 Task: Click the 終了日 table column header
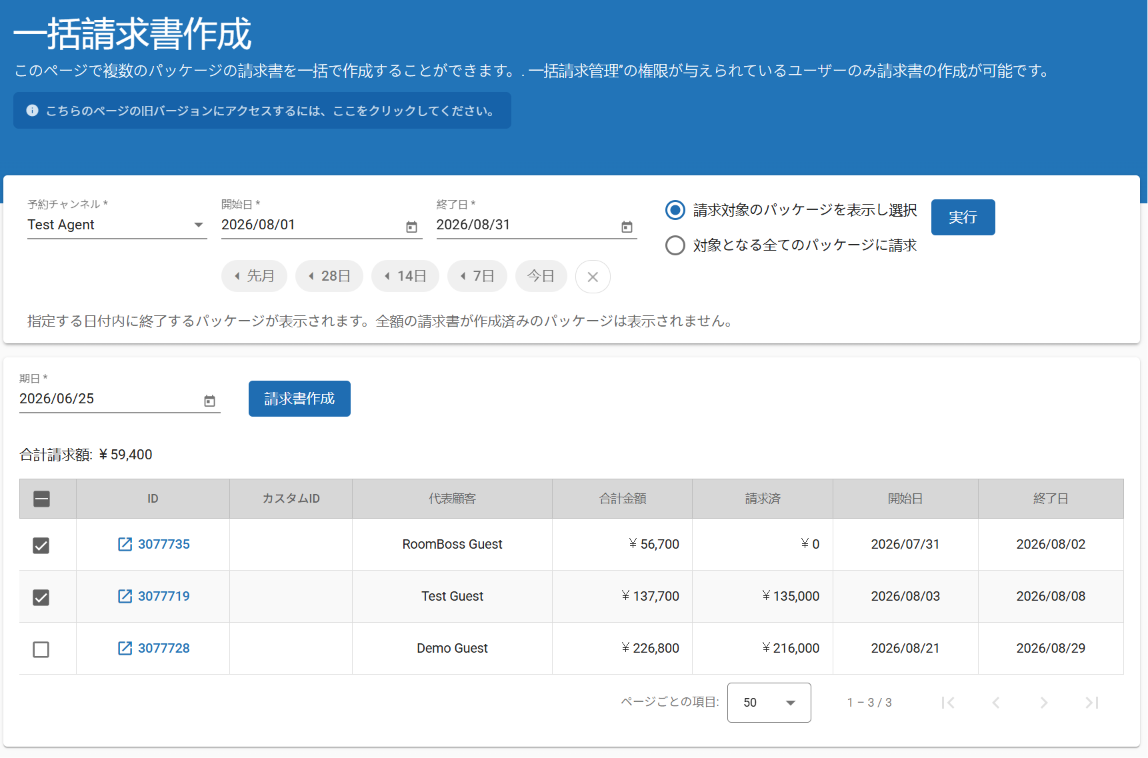click(1051, 499)
